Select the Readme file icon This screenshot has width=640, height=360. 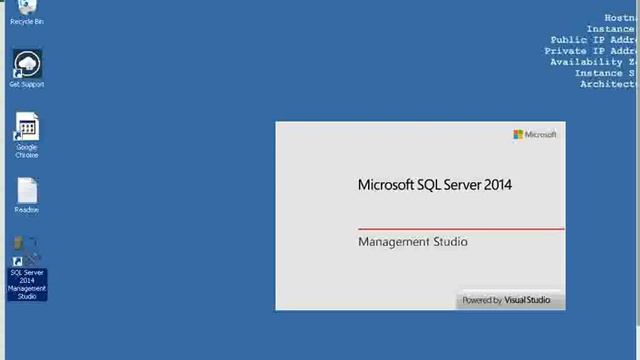click(x=27, y=190)
